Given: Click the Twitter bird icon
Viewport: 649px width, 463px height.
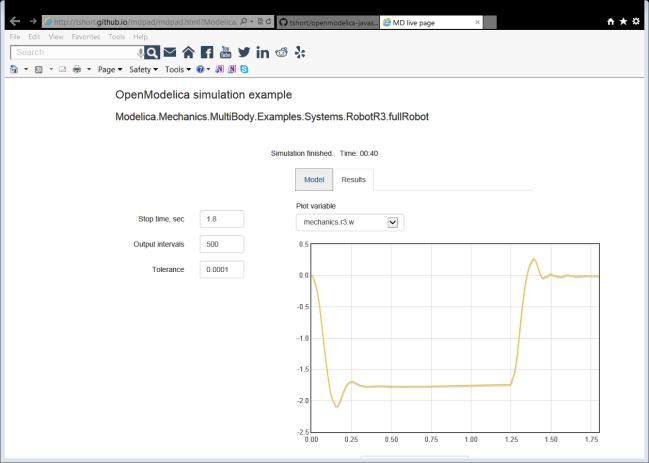Looking at the screenshot, I should pos(243,52).
